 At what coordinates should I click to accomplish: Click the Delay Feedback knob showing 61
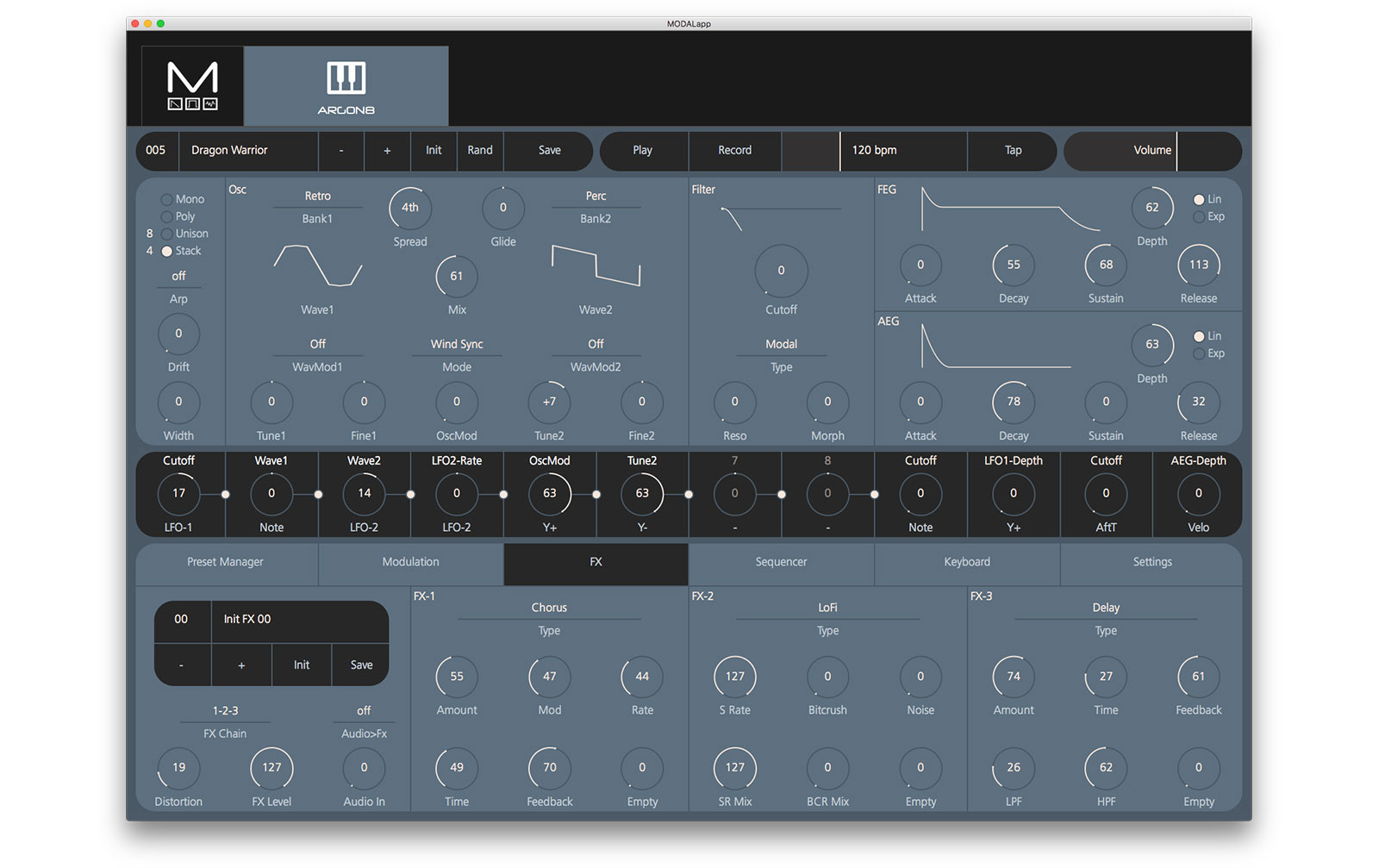(x=1199, y=677)
